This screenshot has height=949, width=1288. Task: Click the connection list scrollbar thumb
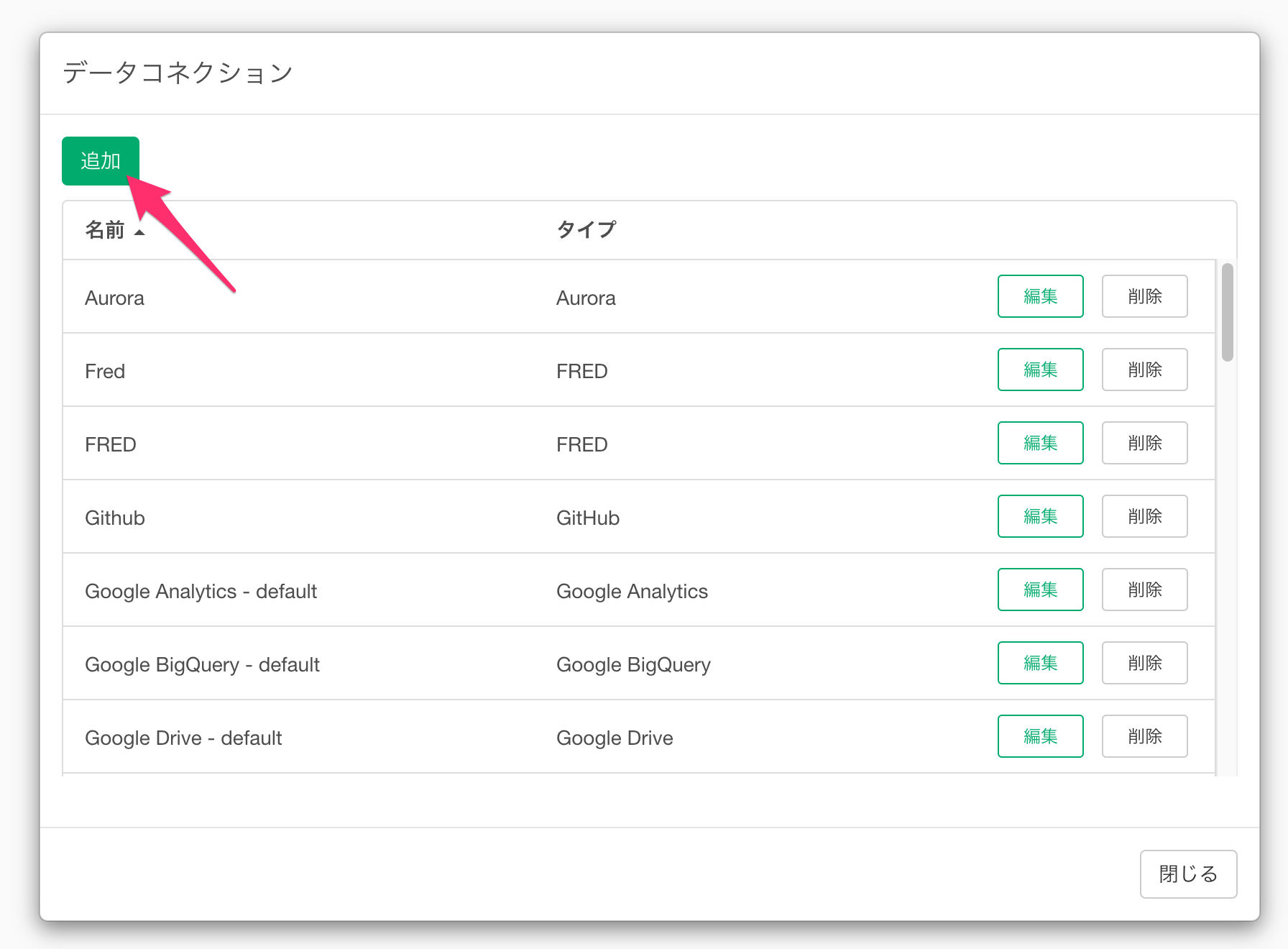point(1228,312)
